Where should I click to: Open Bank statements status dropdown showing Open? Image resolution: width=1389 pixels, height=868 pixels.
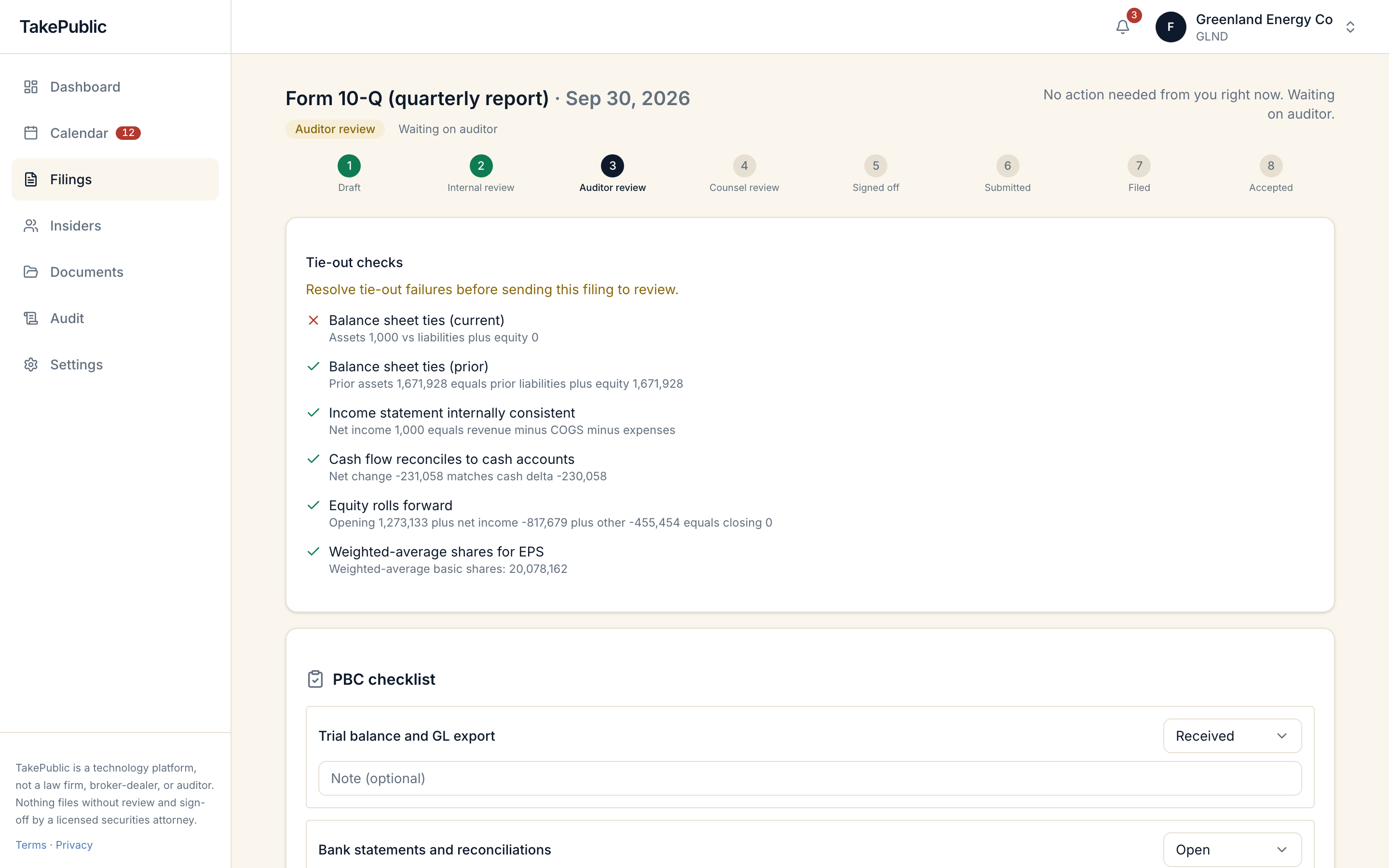1232,850
